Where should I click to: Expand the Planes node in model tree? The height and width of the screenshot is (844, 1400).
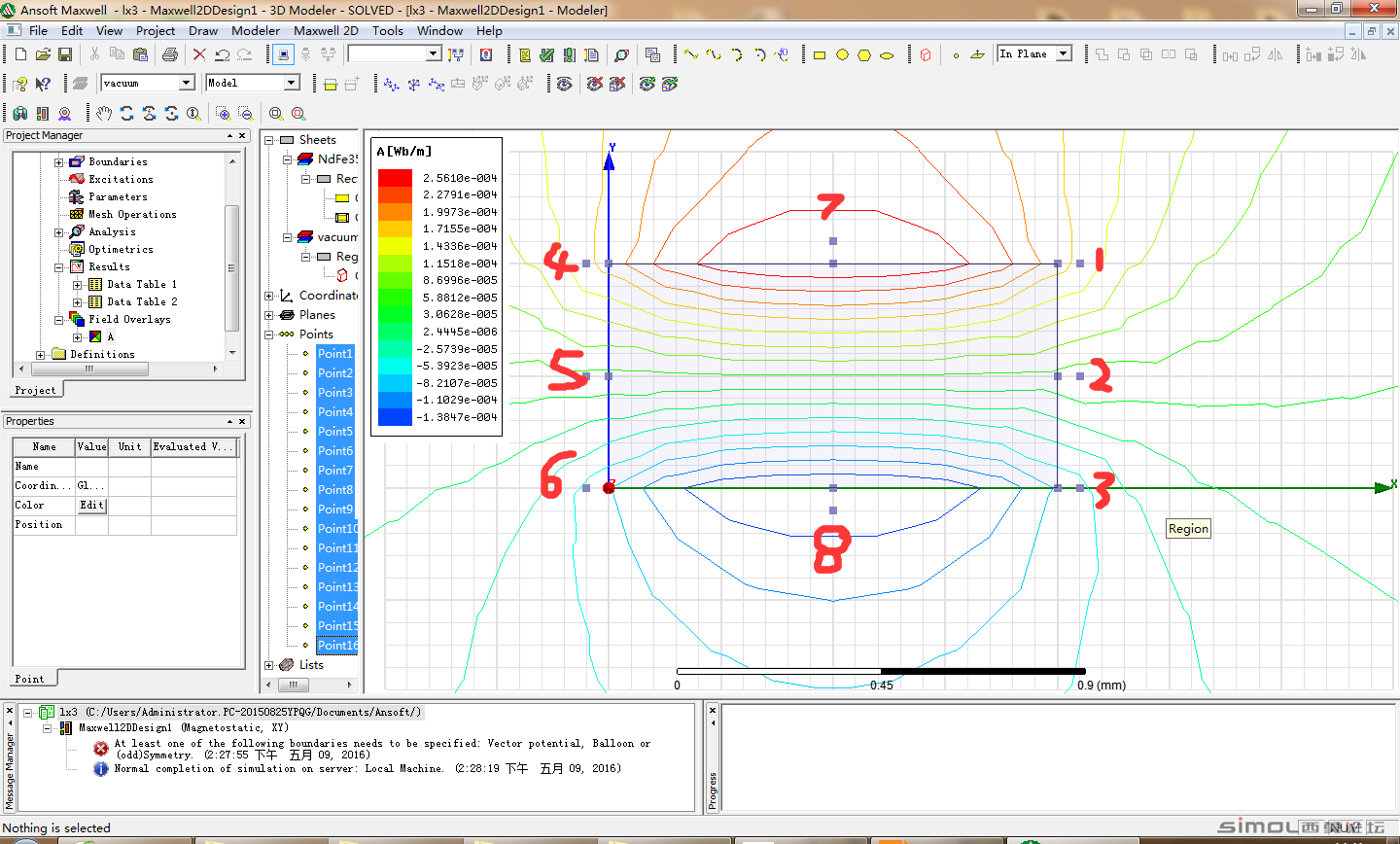click(269, 315)
